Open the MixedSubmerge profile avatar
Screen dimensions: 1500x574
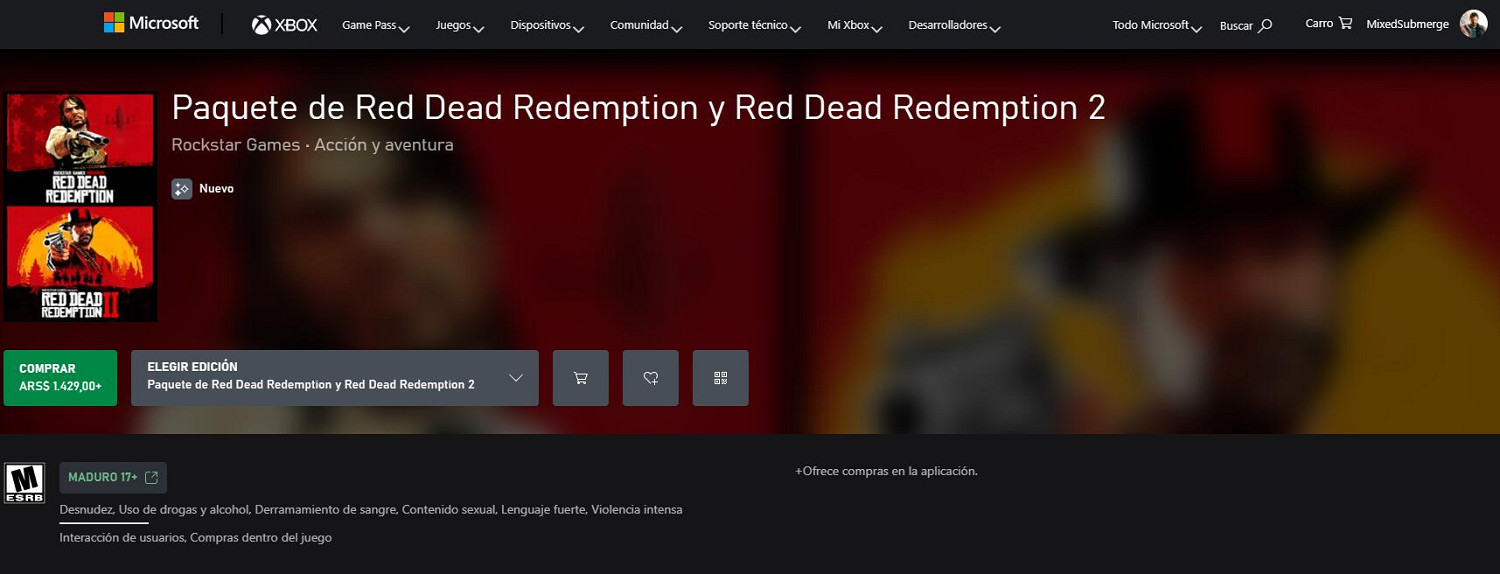coord(1473,24)
